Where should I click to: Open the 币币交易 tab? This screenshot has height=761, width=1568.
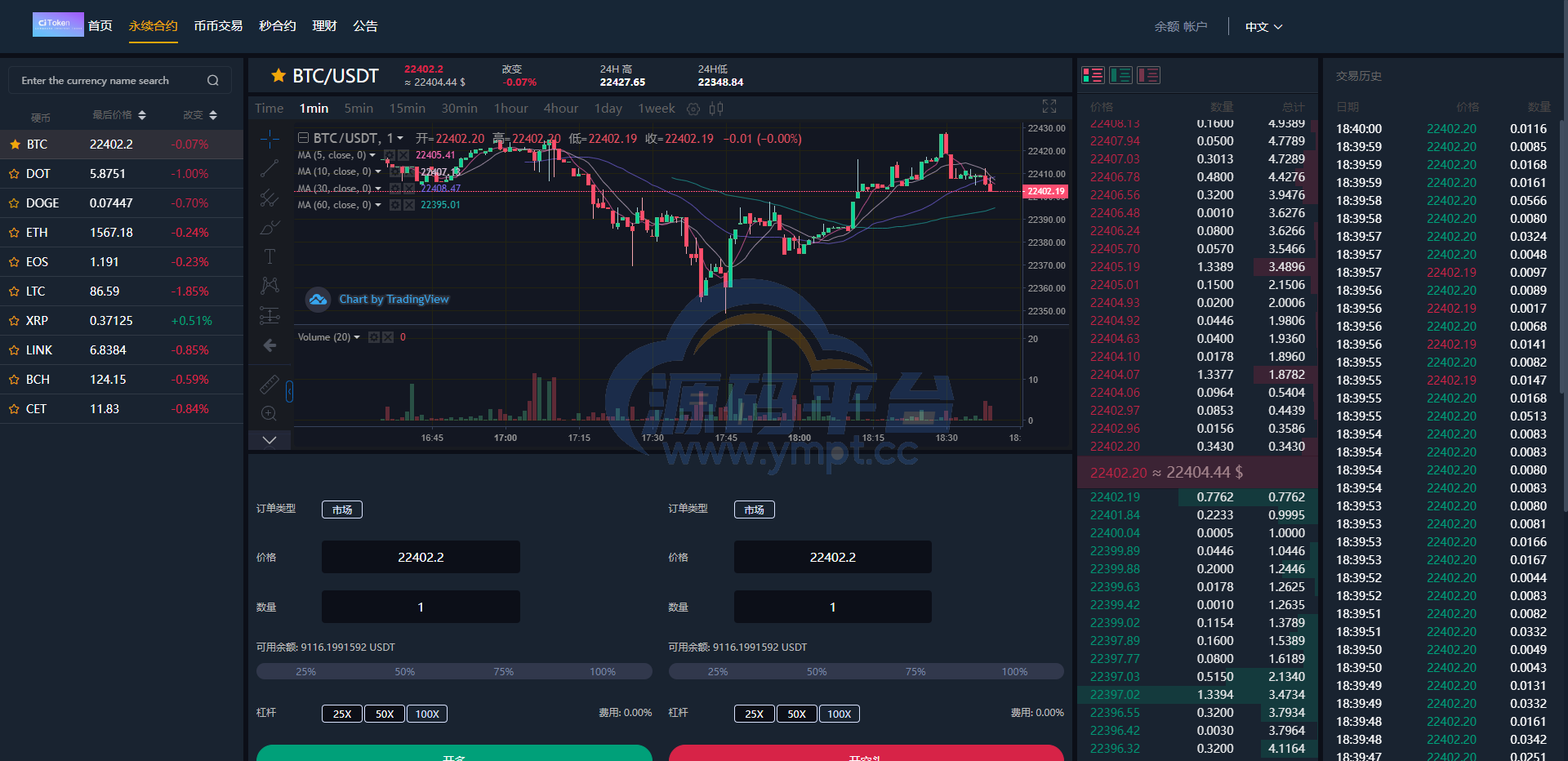(x=218, y=26)
